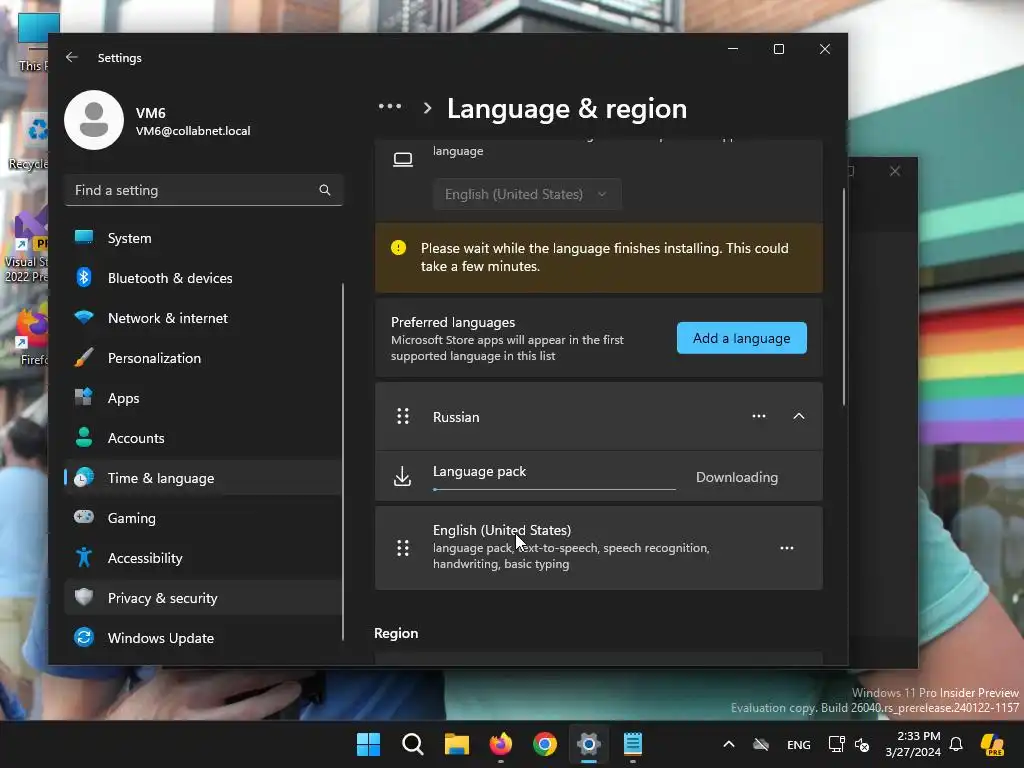Click the sidebar navigation scrollbar
The image size is (1024, 768).
343,461
